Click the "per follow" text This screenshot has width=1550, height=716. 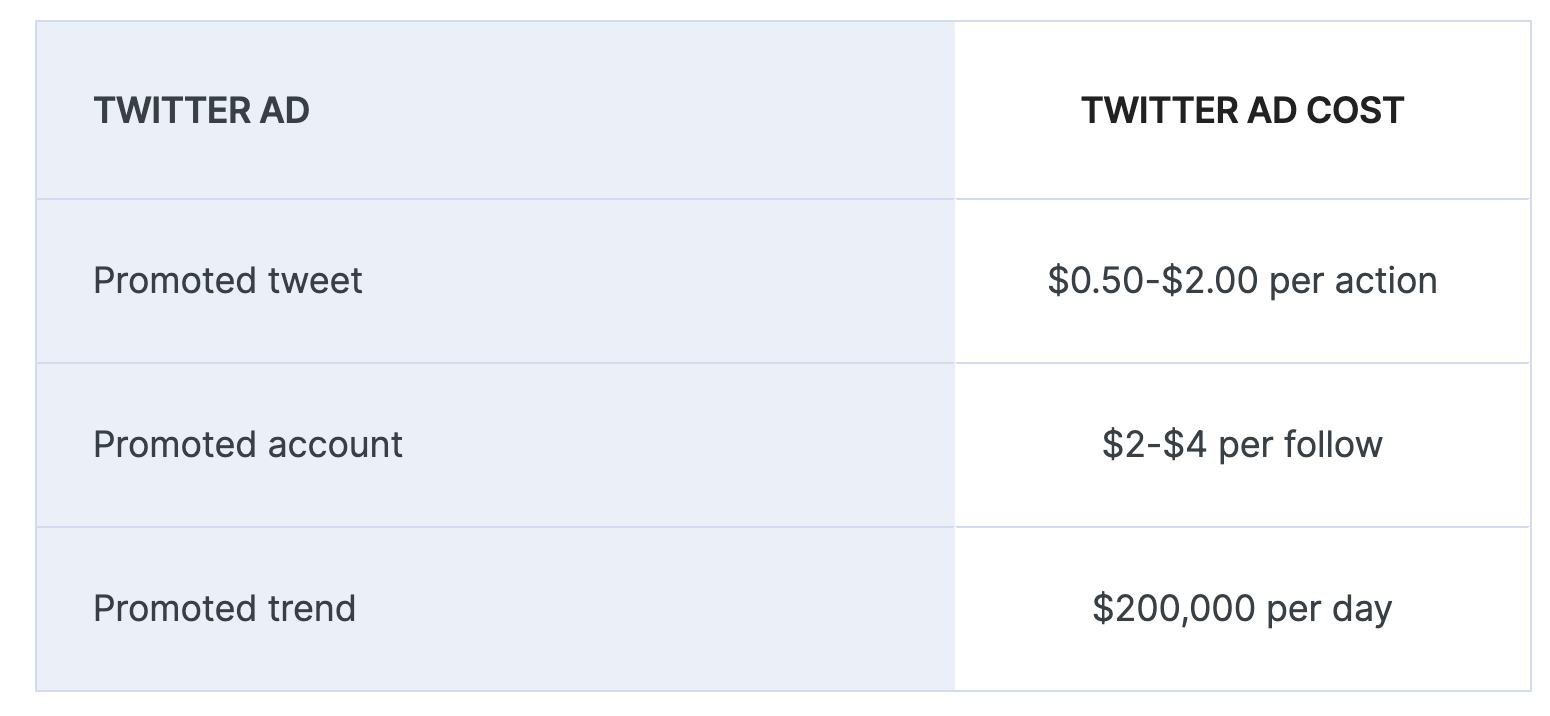1301,444
